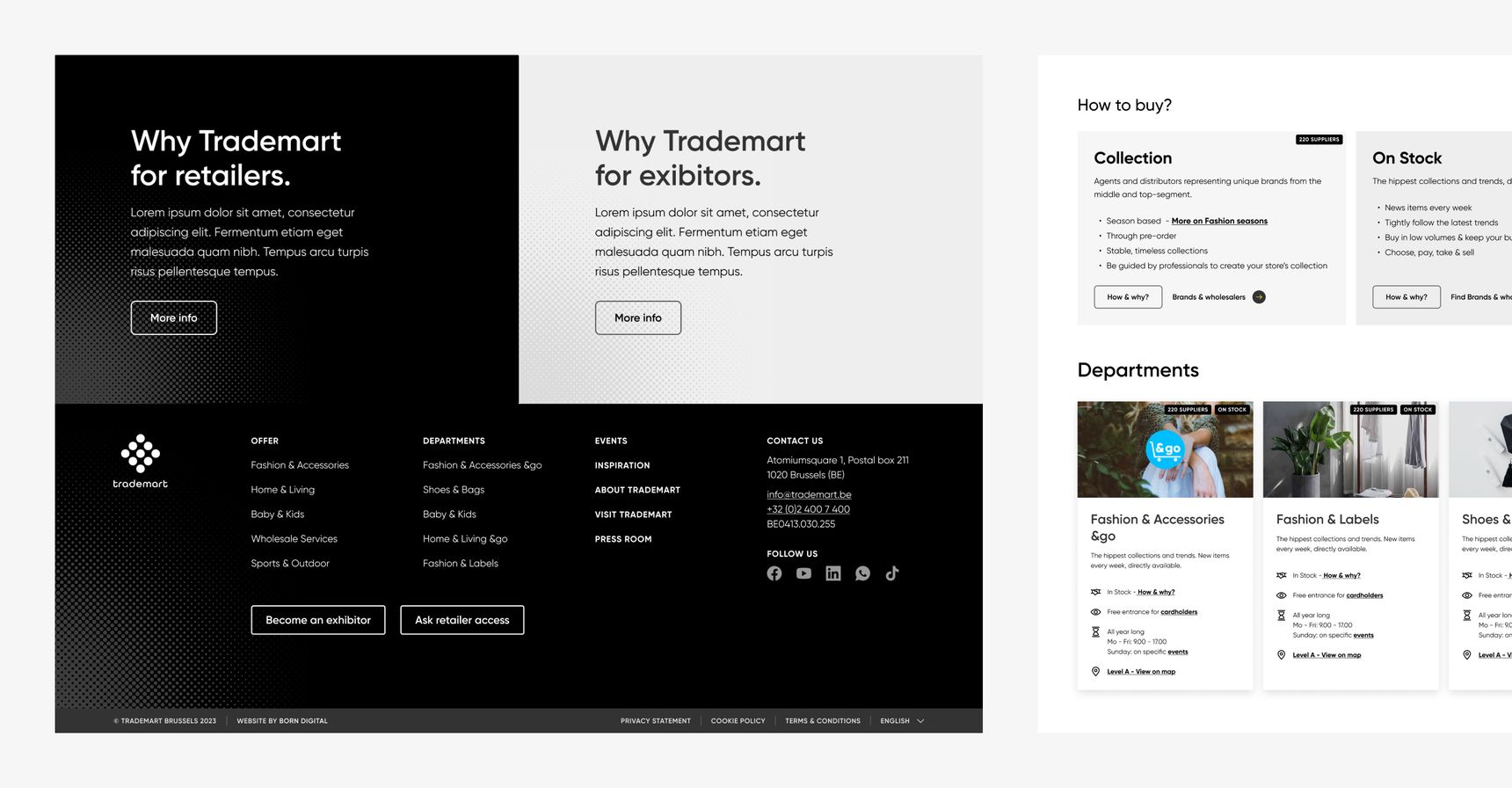Open the WhatsApp social icon
The height and width of the screenshot is (788, 1512).
tap(863, 573)
